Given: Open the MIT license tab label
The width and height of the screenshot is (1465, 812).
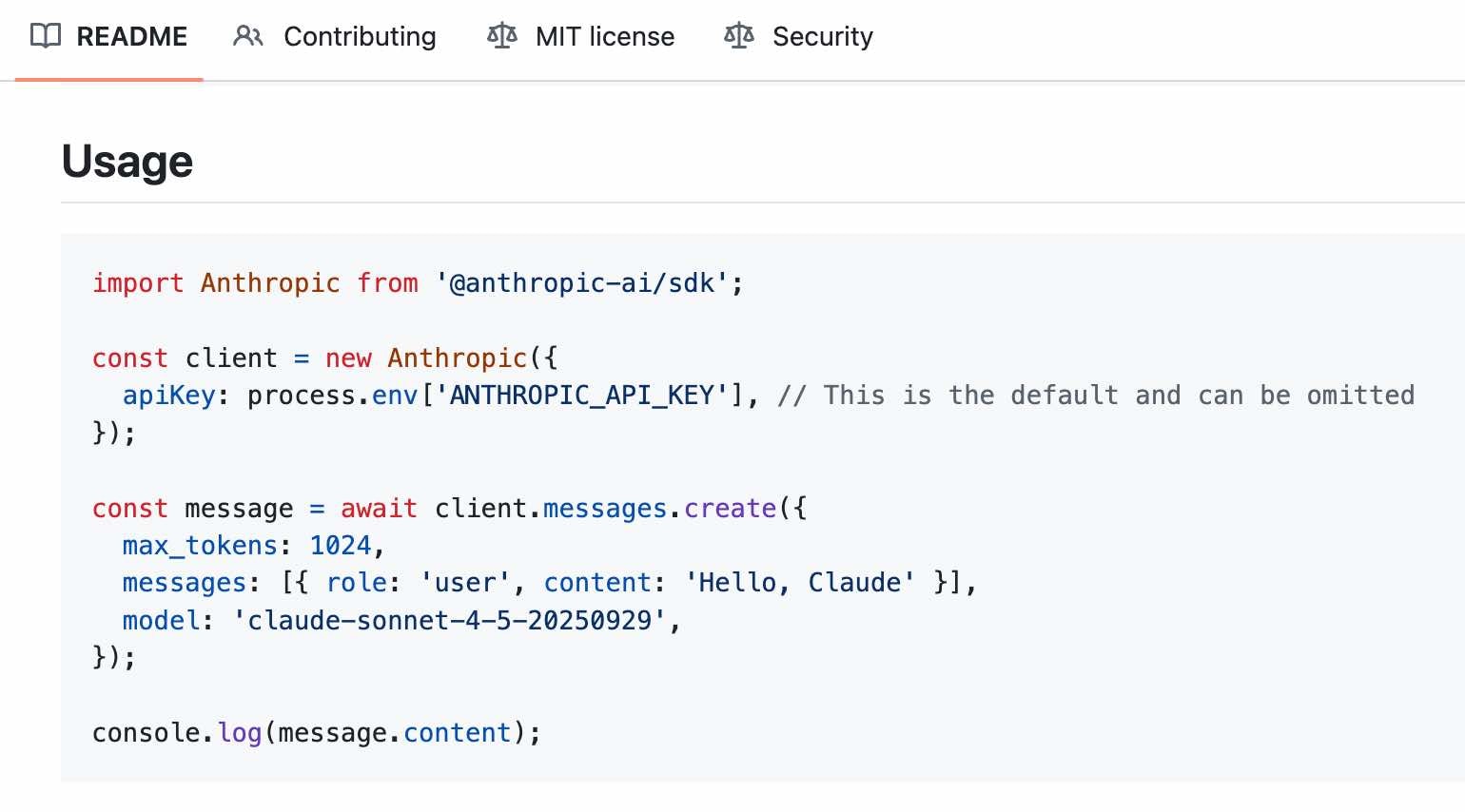Looking at the screenshot, I should [605, 36].
